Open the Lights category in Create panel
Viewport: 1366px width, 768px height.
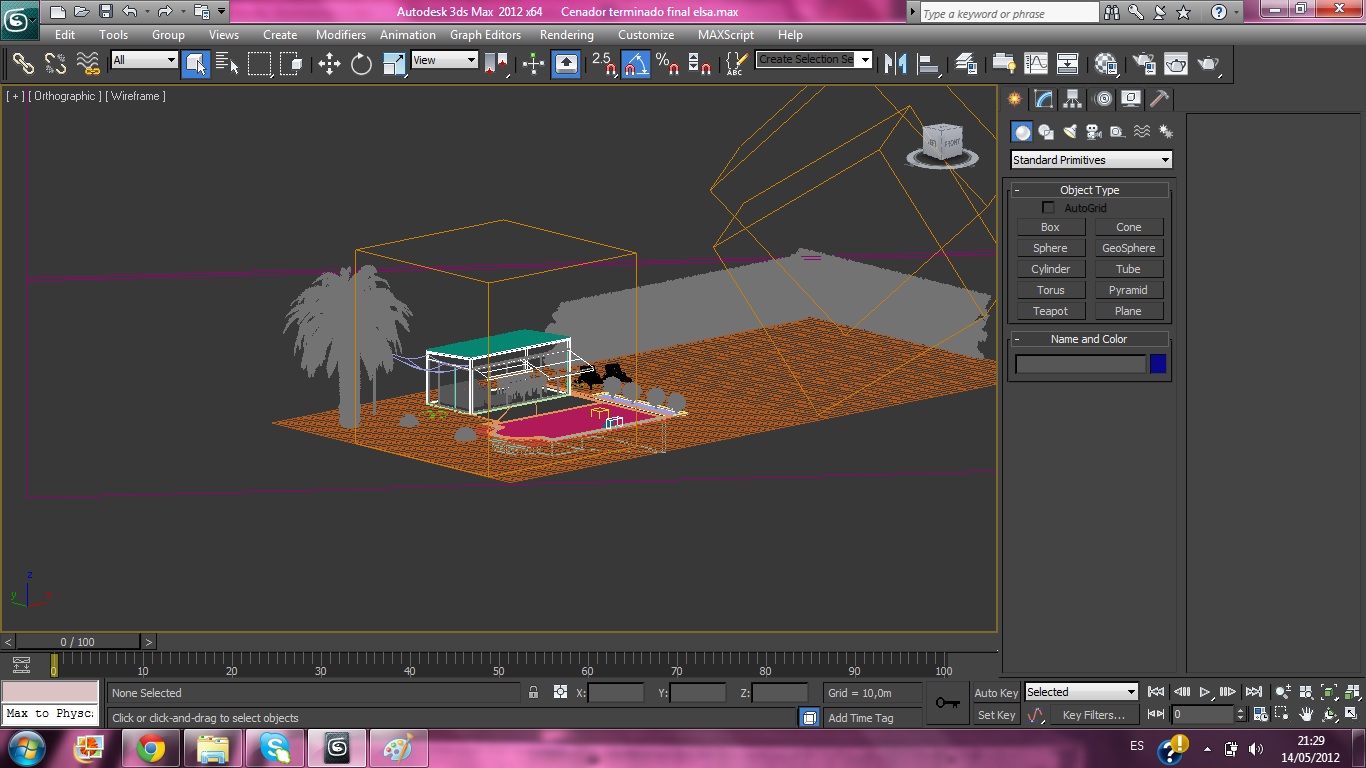pyautogui.click(x=1070, y=132)
